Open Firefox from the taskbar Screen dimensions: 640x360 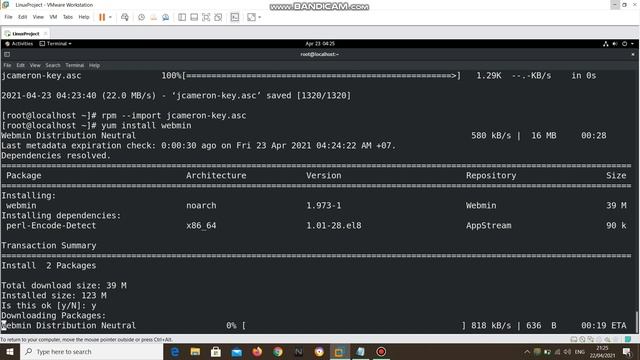[x=257, y=351]
